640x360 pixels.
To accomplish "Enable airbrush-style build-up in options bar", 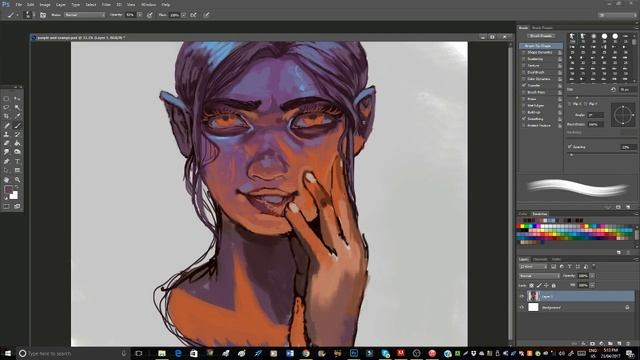I will coord(193,15).
